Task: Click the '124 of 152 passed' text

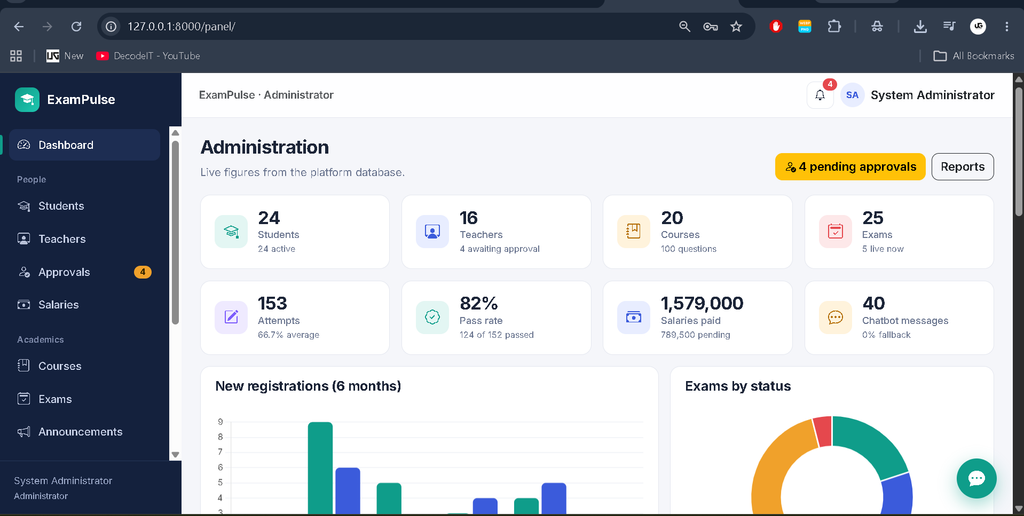Action: tap(496, 335)
